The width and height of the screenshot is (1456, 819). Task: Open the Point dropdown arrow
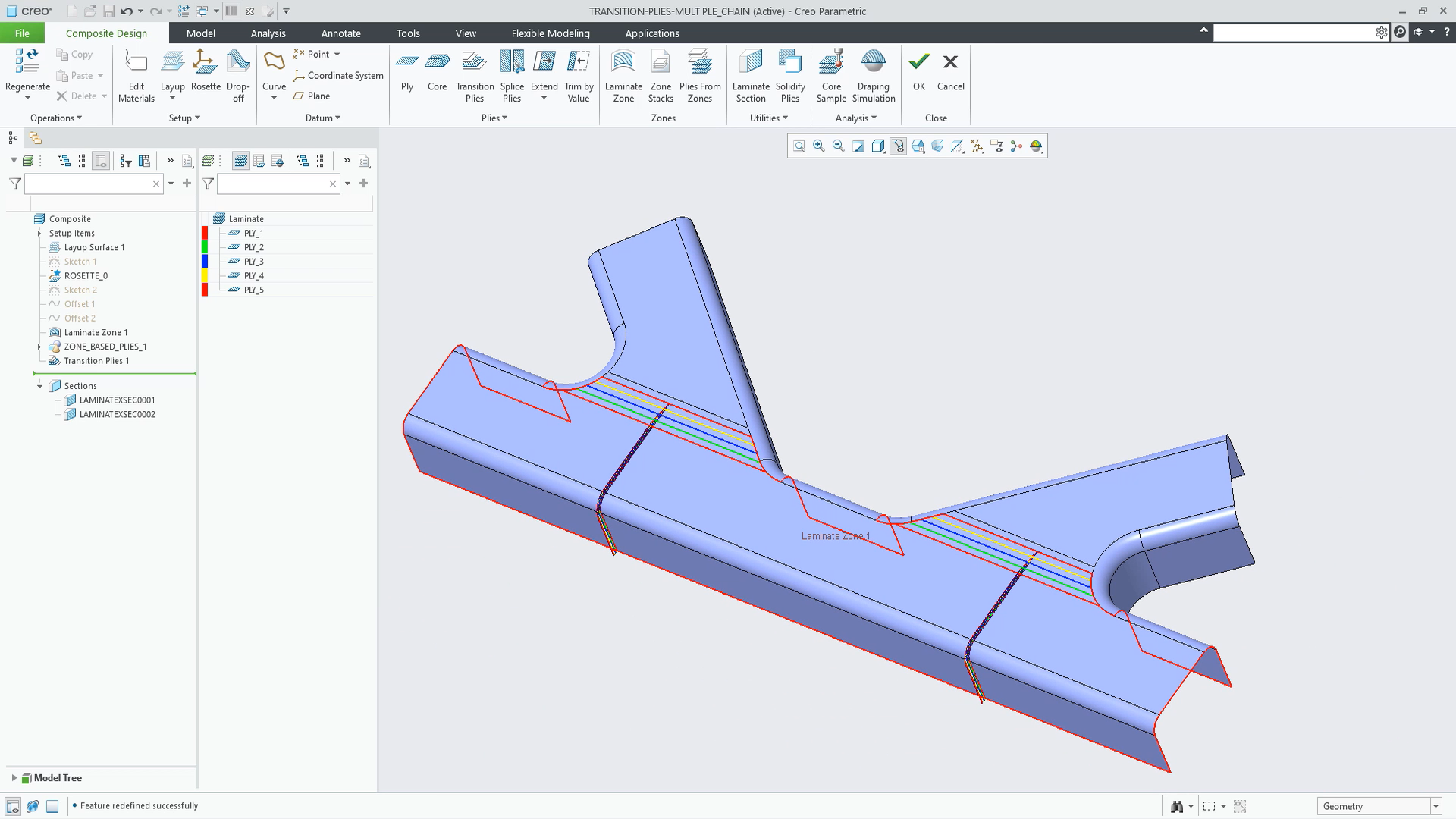[x=337, y=55]
